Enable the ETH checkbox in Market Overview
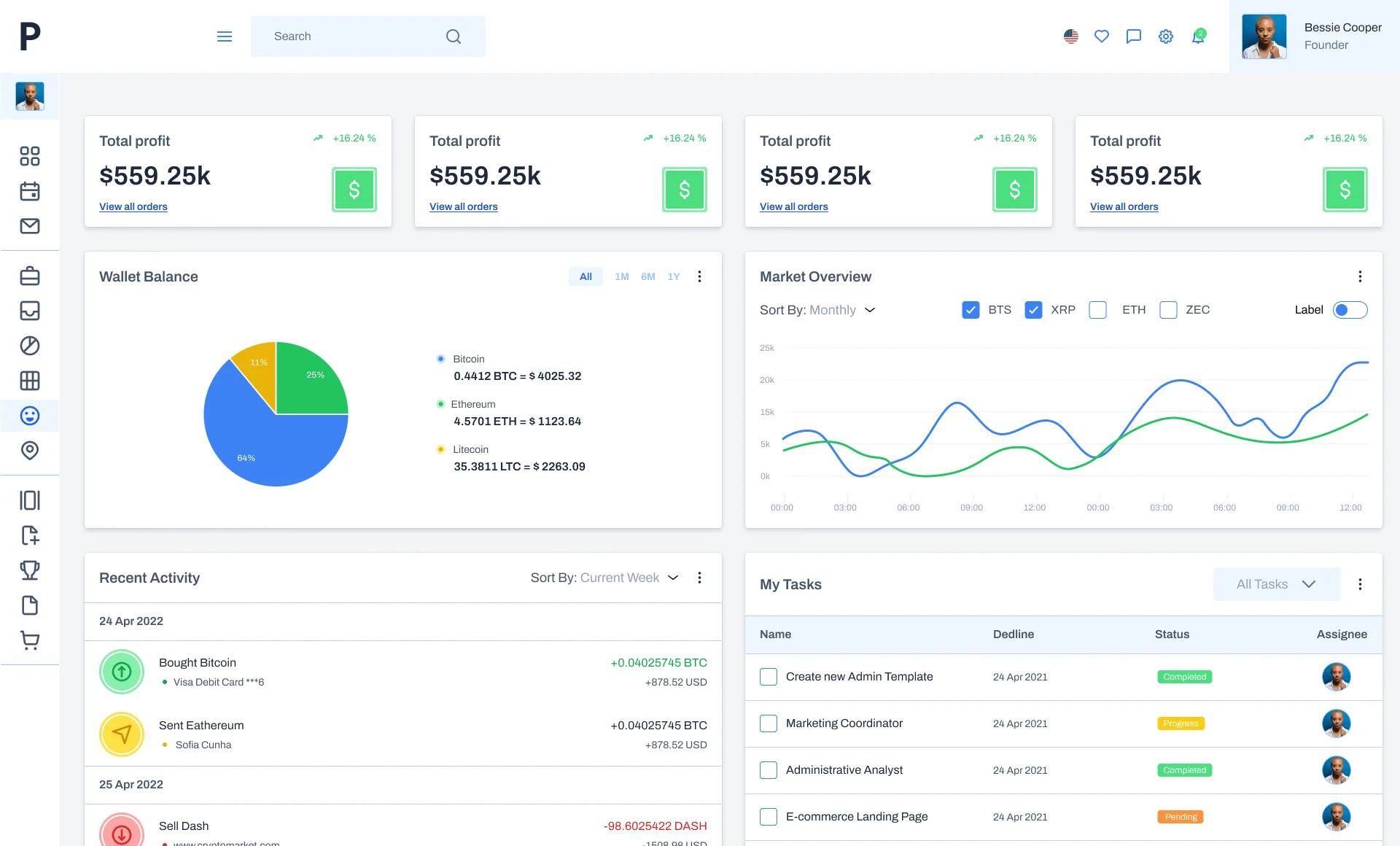 1097,310
